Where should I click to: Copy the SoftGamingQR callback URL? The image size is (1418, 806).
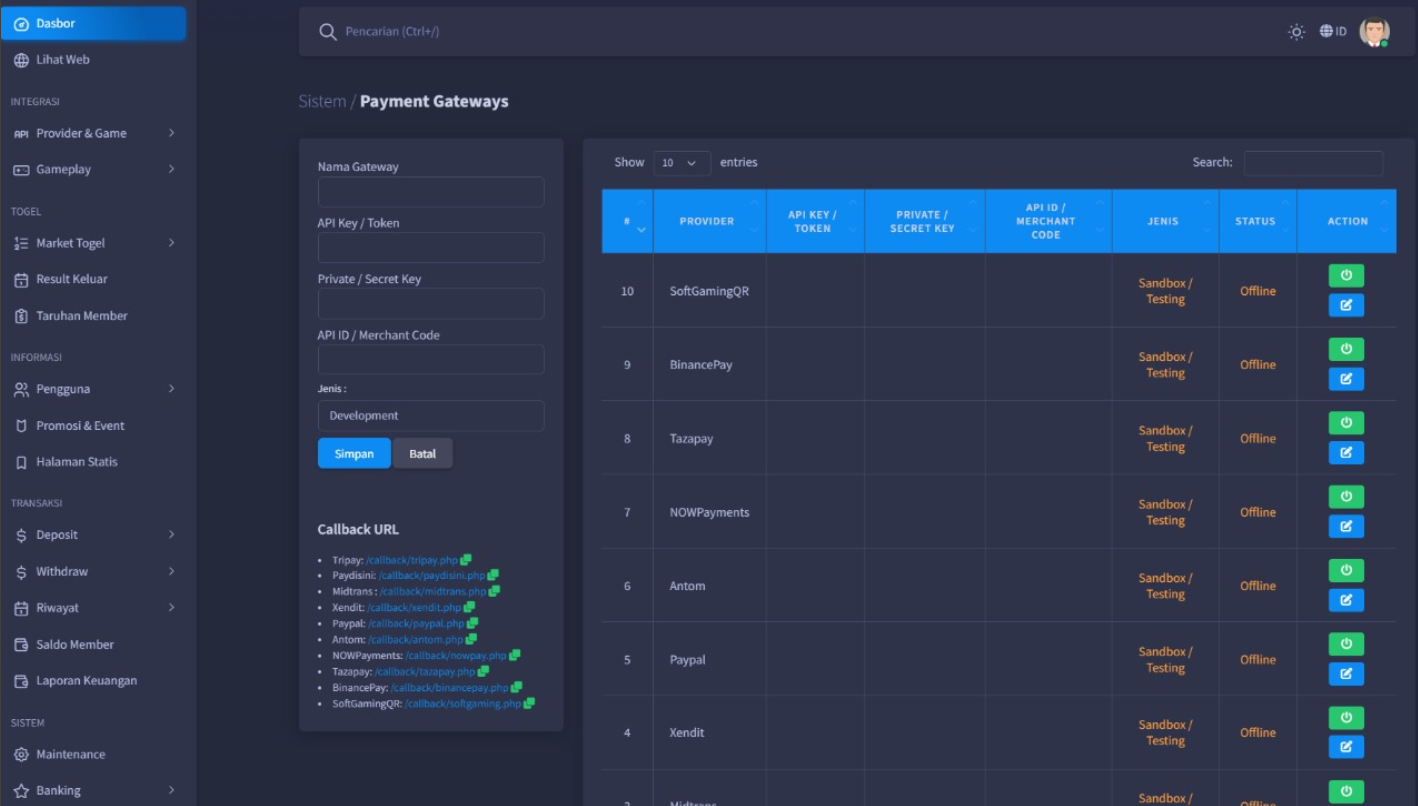tap(529, 703)
